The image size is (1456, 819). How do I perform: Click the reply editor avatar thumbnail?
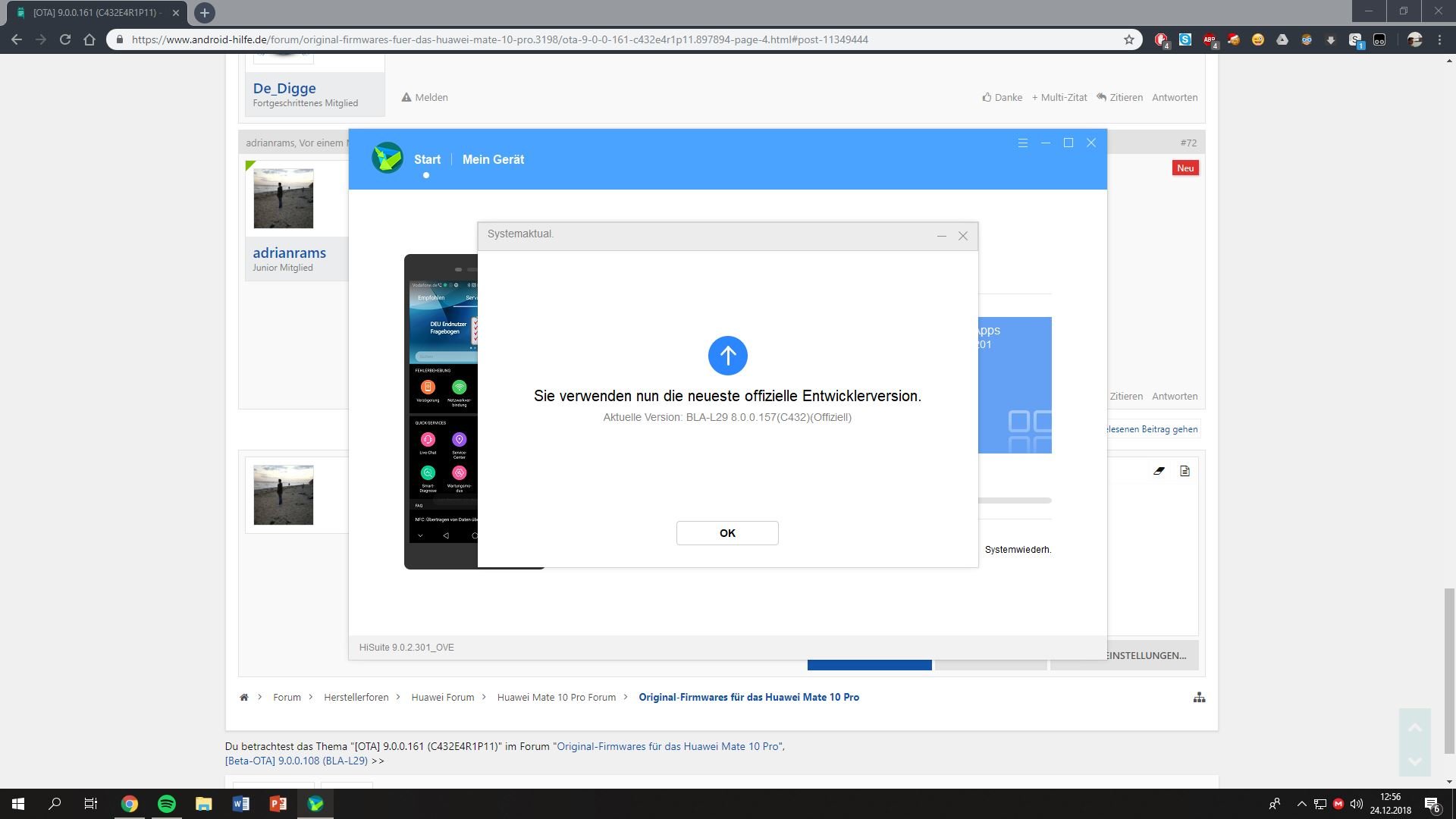pos(283,494)
